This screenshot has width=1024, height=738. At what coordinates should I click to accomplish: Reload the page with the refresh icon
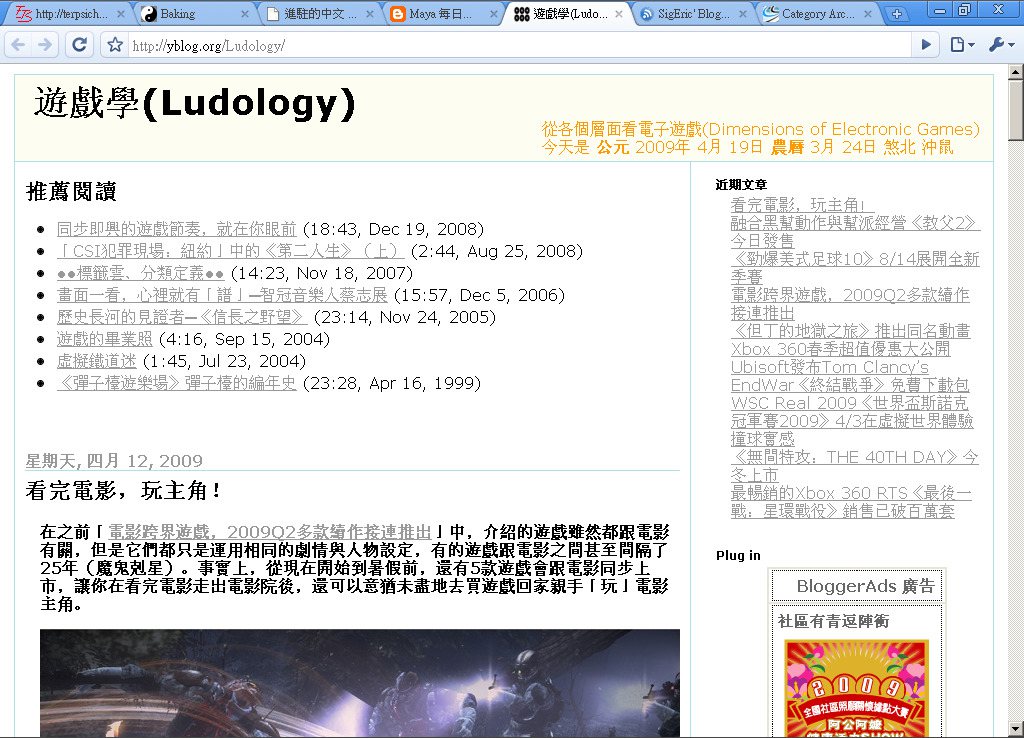tap(80, 44)
